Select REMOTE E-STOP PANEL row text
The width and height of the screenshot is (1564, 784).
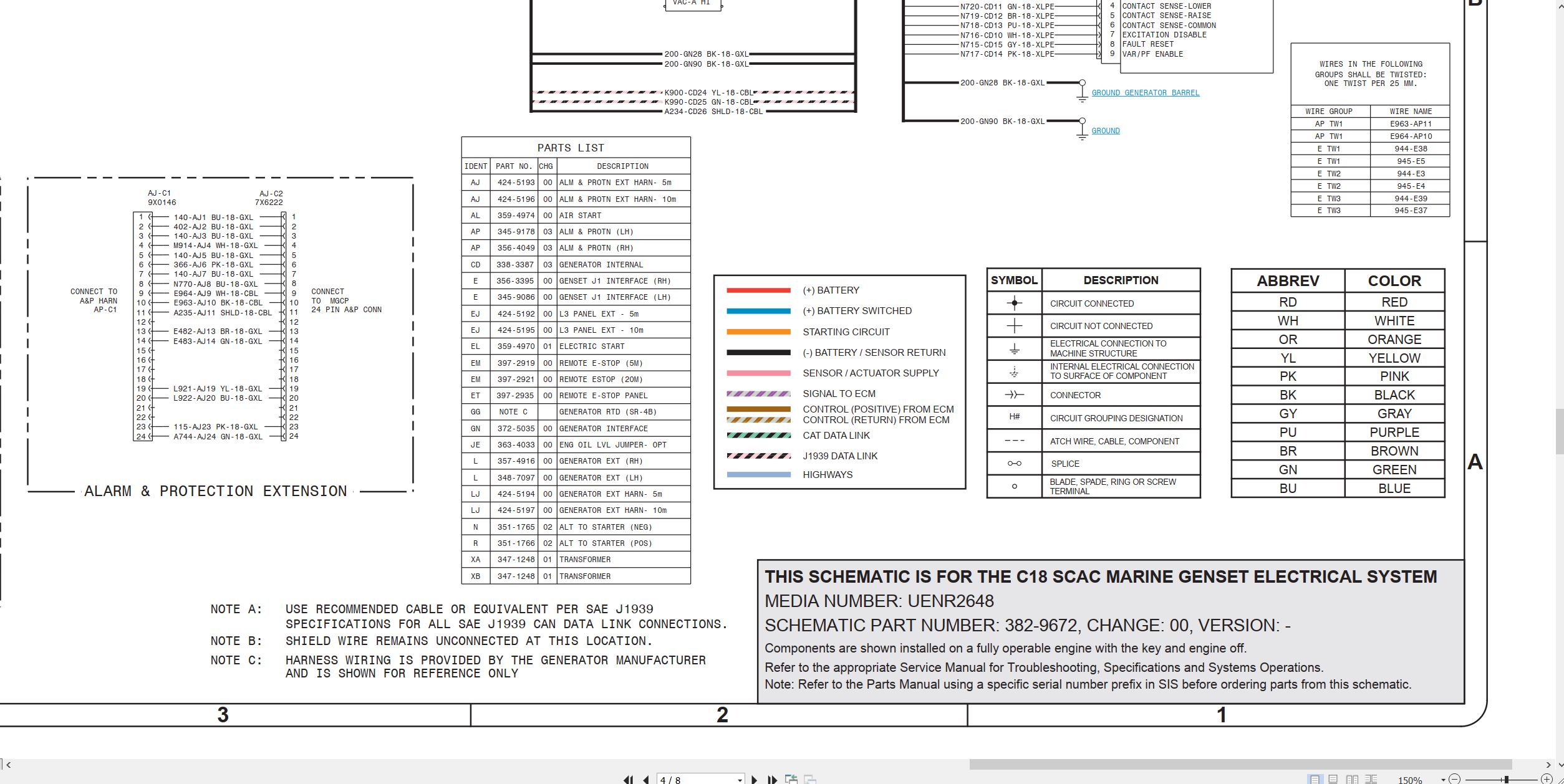pyautogui.click(x=603, y=396)
